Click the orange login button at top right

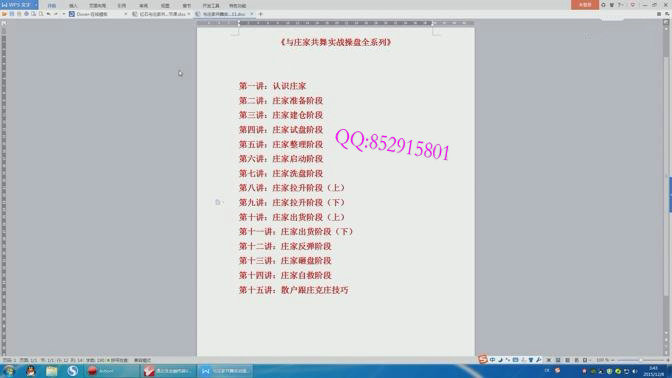tap(585, 5)
